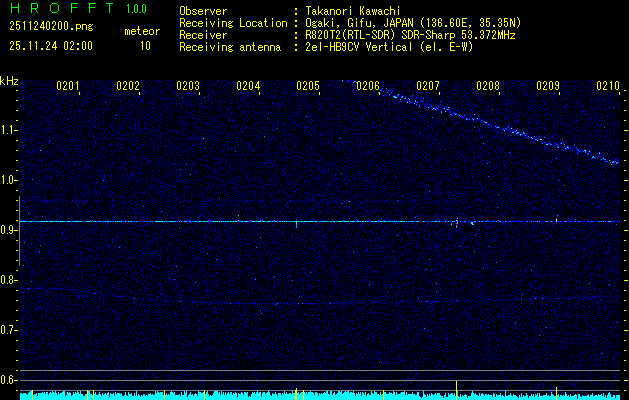Click the meteor count value 10

tap(145, 46)
